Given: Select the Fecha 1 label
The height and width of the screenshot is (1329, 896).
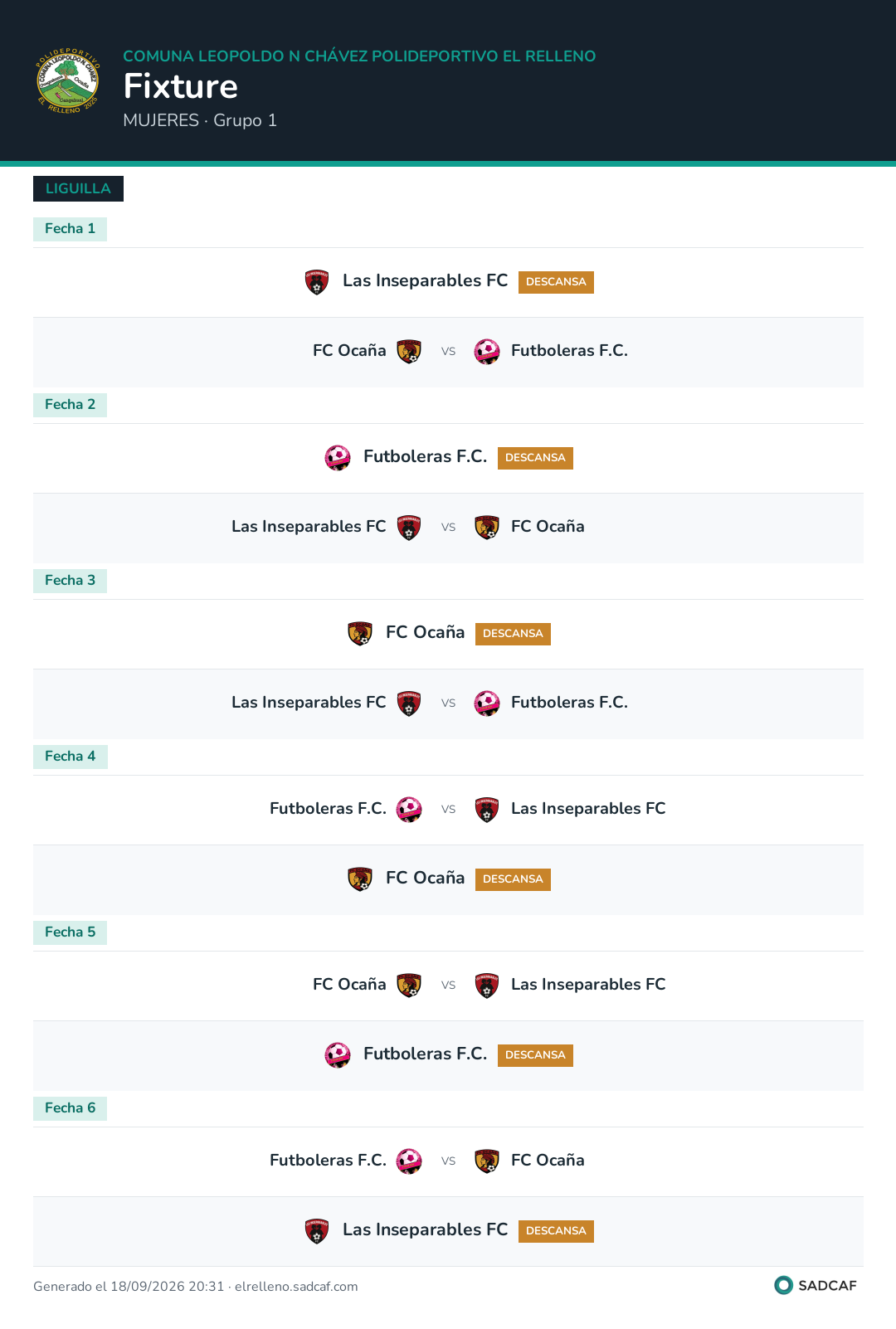Looking at the screenshot, I should tap(70, 229).
